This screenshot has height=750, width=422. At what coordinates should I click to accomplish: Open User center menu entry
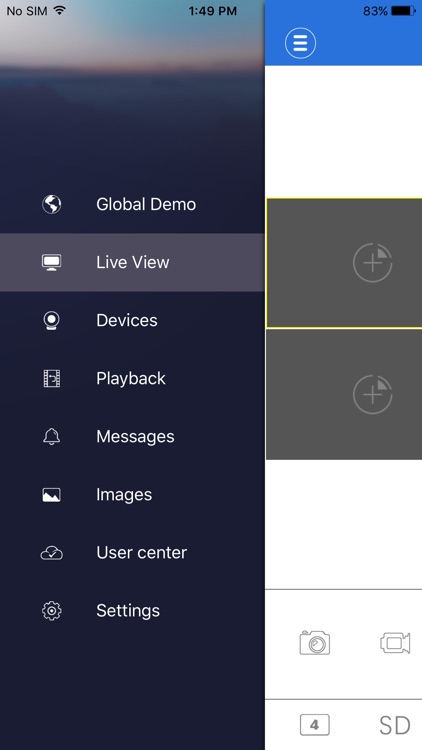[132, 553]
